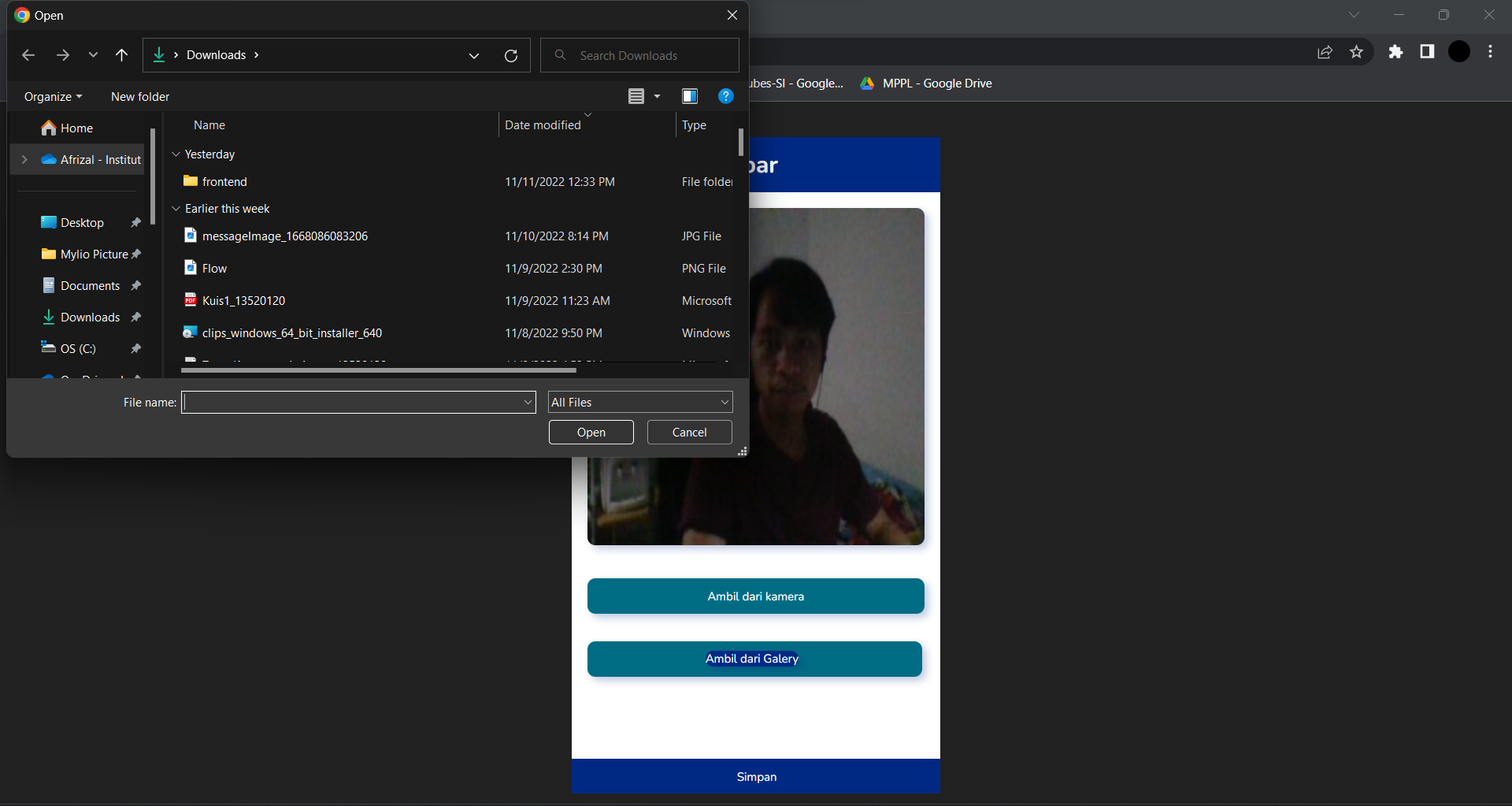
Task: Select Home in navigation pane
Action: point(76,128)
